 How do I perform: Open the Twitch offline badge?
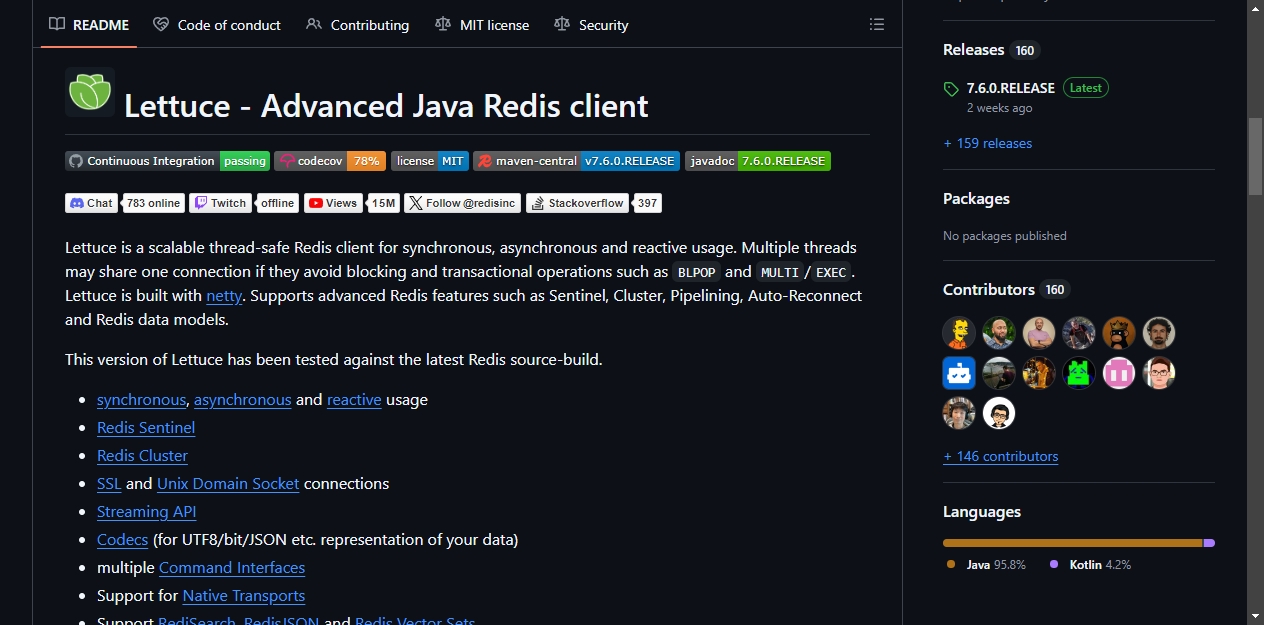[244, 203]
